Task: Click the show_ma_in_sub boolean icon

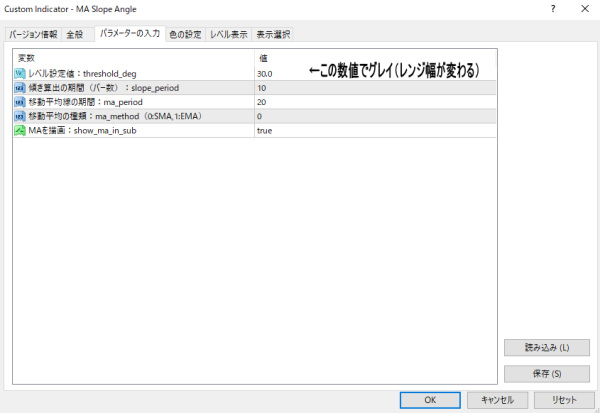Action: pos(20,130)
